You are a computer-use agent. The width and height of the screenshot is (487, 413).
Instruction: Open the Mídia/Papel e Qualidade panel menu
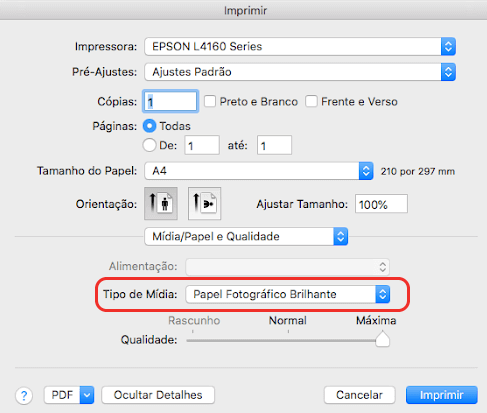246,237
